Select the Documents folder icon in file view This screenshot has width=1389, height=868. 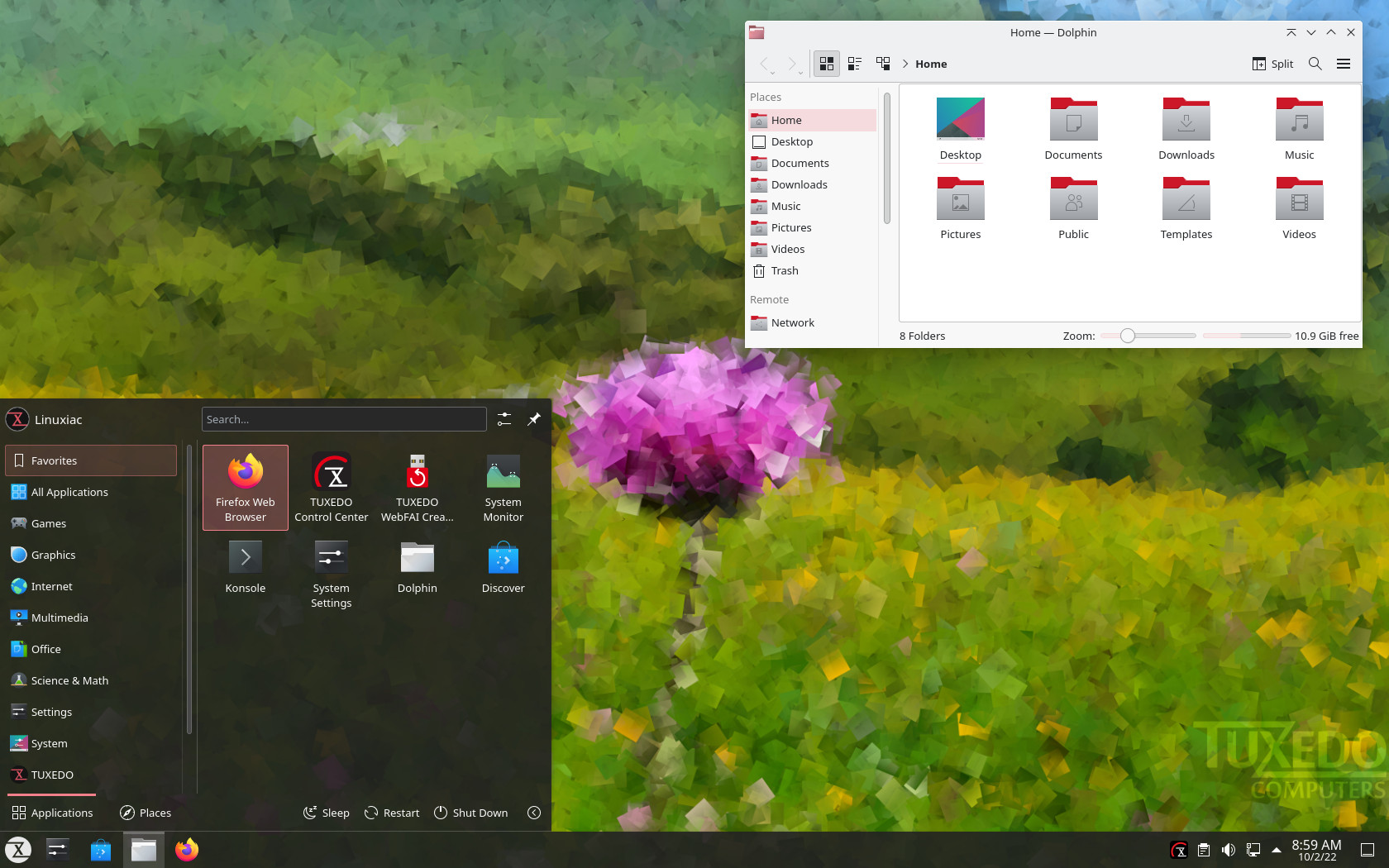pyautogui.click(x=1073, y=119)
